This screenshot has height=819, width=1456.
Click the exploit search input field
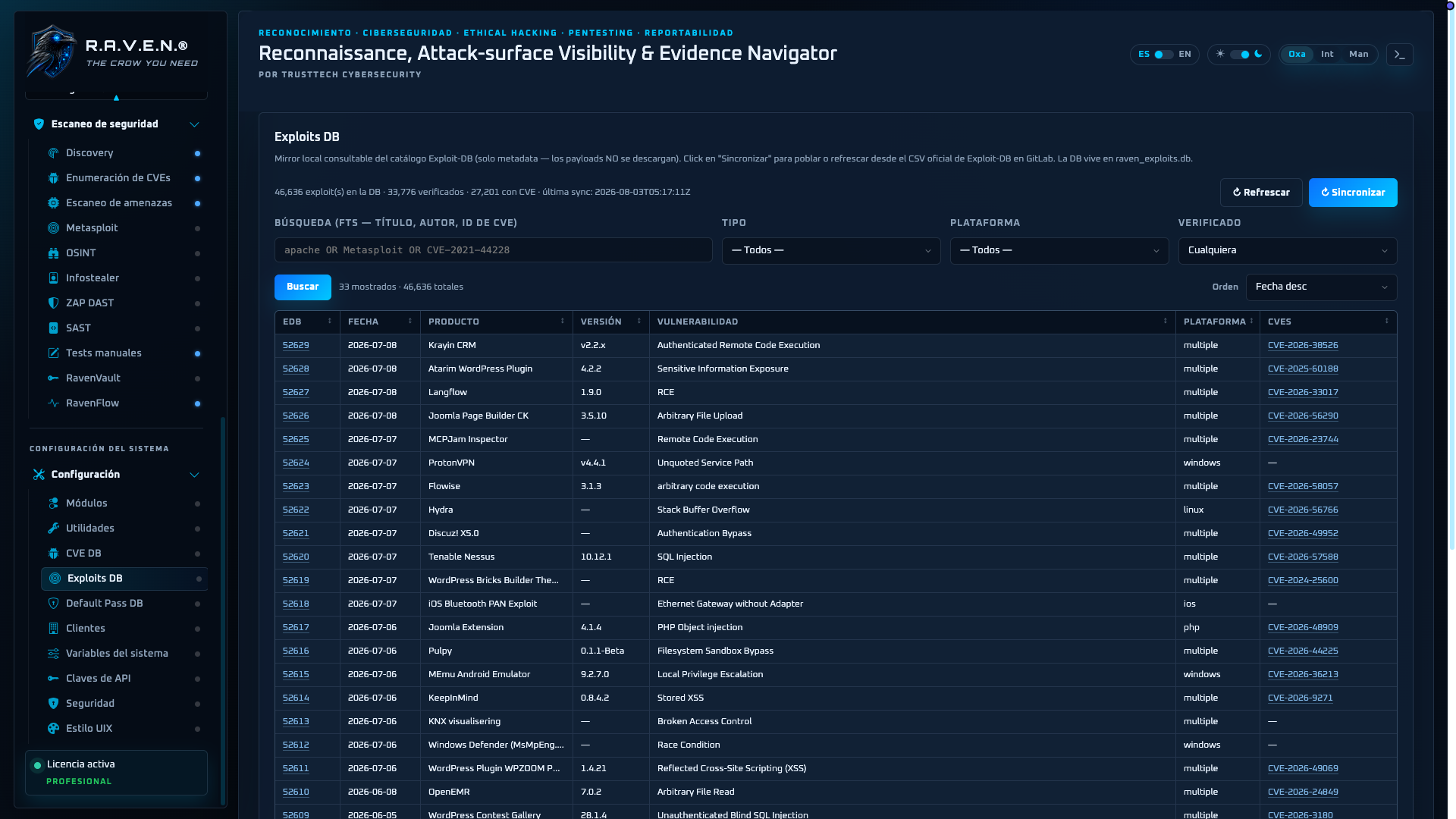coord(493,250)
